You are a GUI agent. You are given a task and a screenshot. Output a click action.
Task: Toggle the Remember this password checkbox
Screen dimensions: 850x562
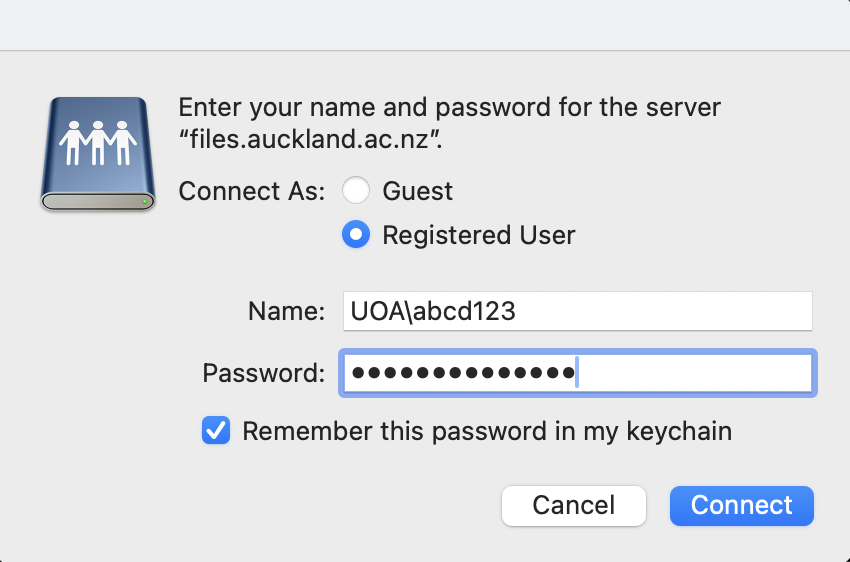pos(216,431)
